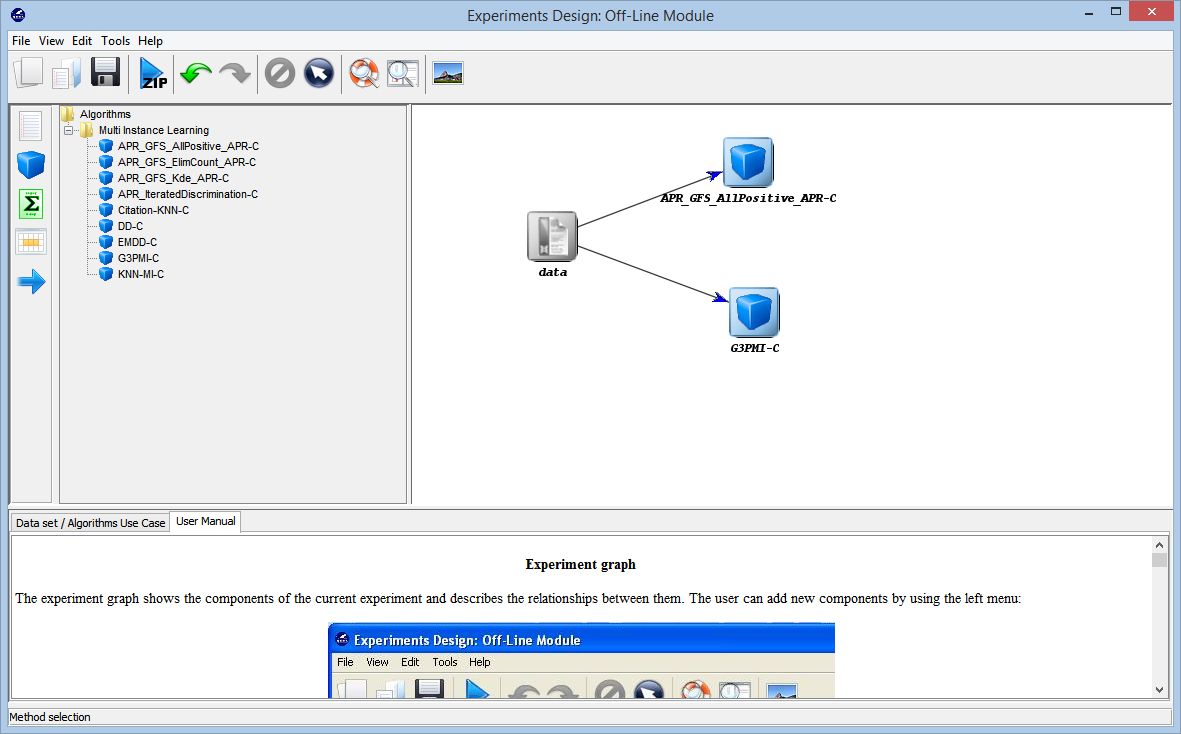Open the View menu
The height and width of the screenshot is (734, 1181).
[x=51, y=41]
